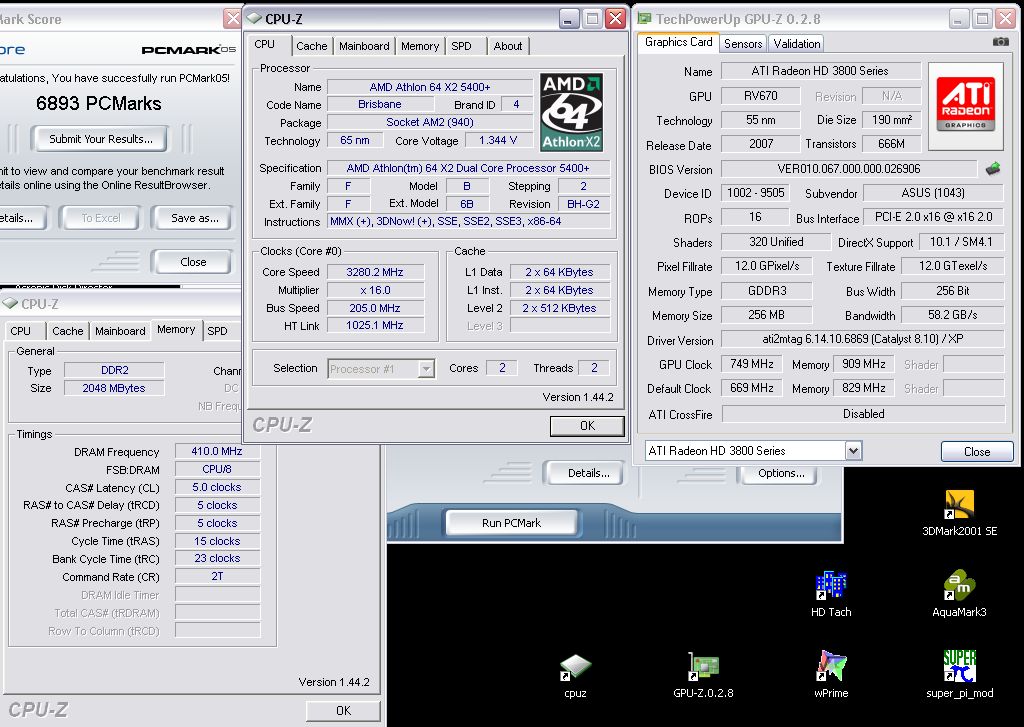This screenshot has height=727, width=1024.
Task: Click the Specification AMD Athlon 64 X2 text
Action: click(x=468, y=168)
